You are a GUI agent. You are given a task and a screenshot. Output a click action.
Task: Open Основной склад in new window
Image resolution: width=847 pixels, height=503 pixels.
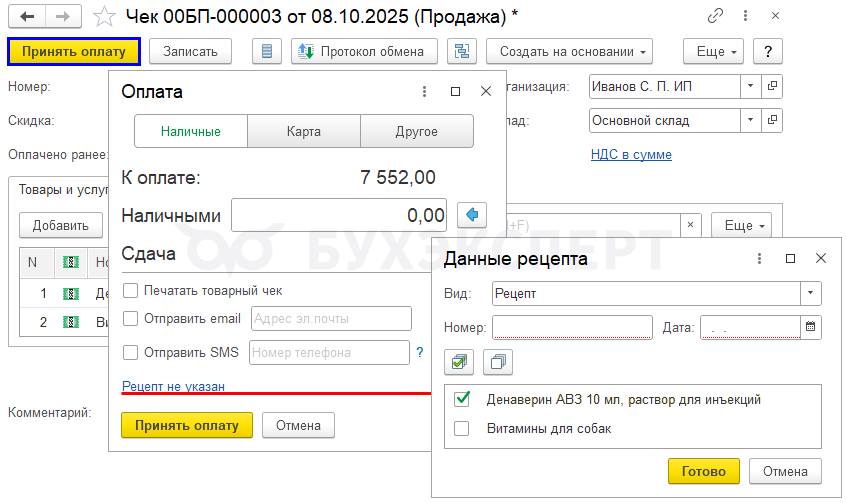(772, 120)
